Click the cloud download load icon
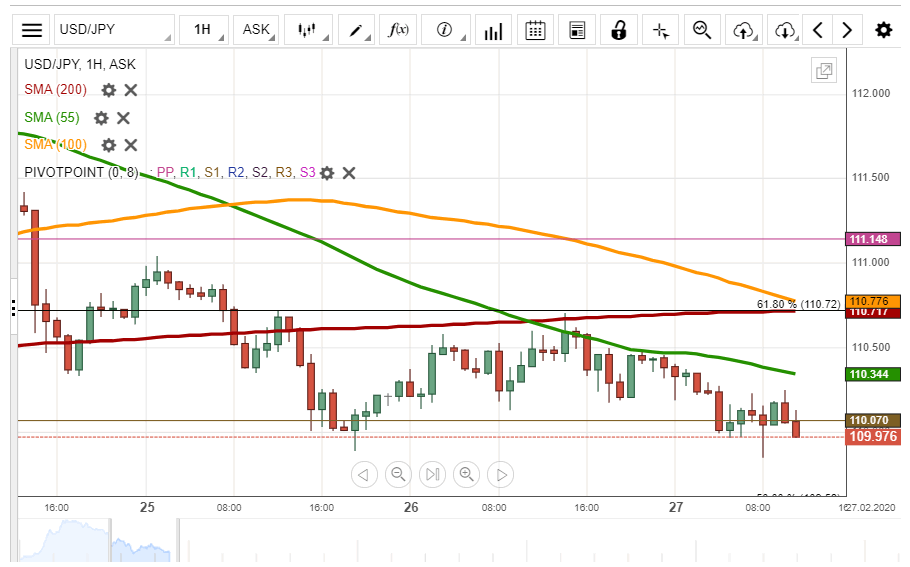This screenshot has height=567, width=910. pos(785,30)
